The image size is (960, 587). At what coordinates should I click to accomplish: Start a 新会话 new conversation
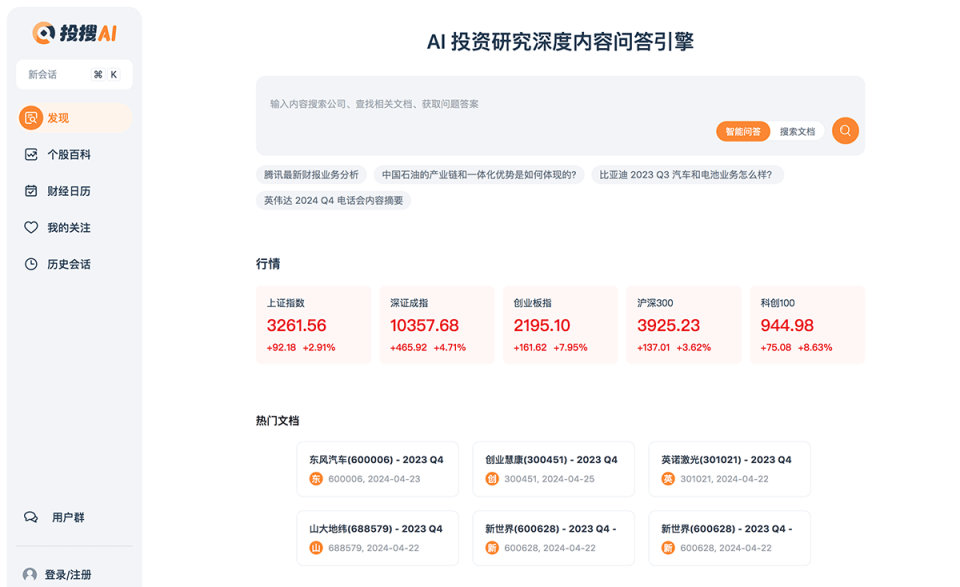click(x=74, y=75)
